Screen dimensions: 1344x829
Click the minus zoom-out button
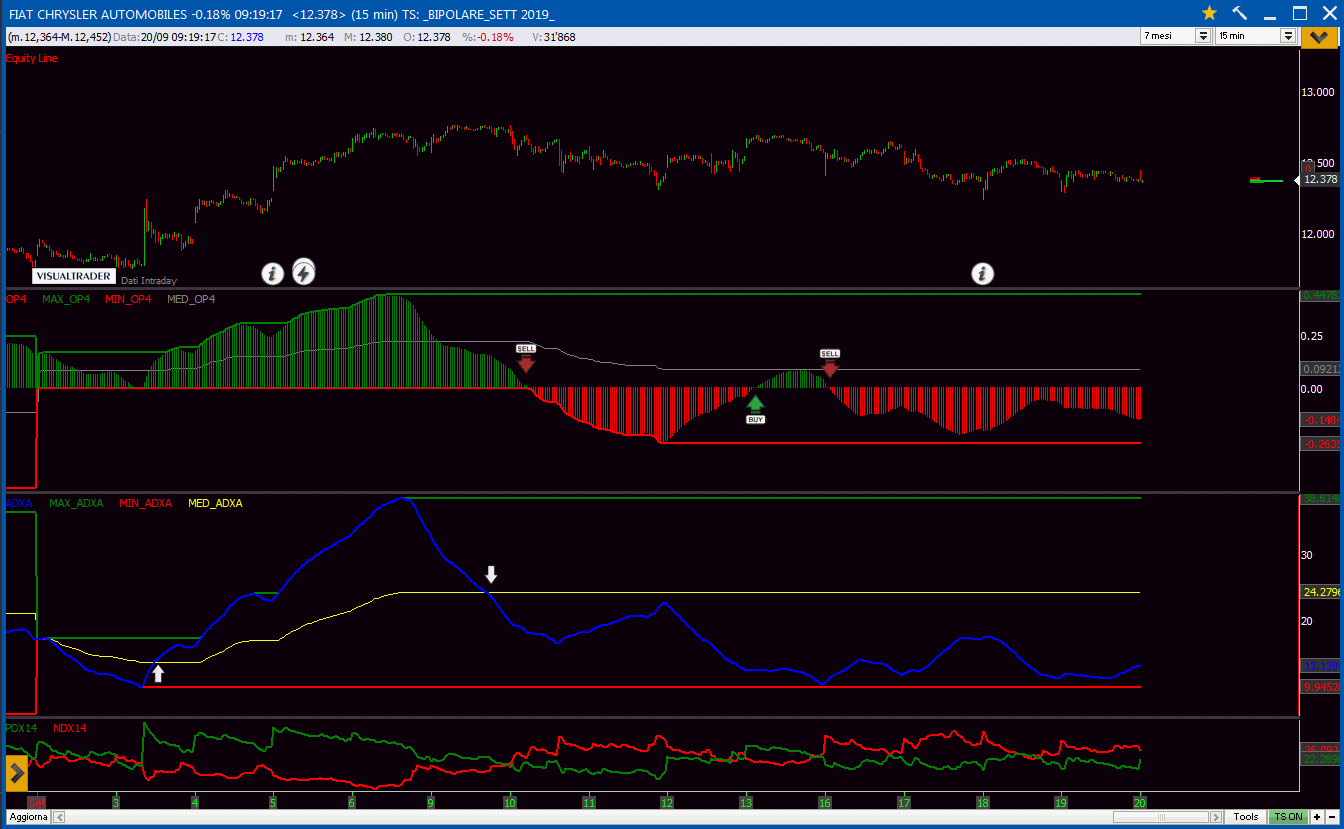(1331, 817)
